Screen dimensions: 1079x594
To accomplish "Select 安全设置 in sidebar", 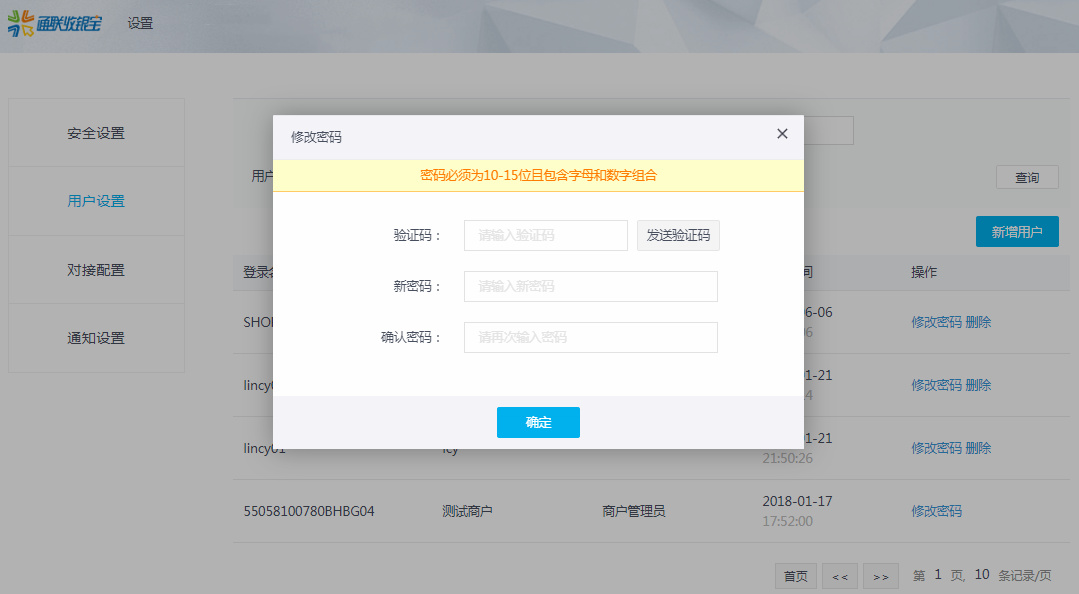I will click(96, 133).
